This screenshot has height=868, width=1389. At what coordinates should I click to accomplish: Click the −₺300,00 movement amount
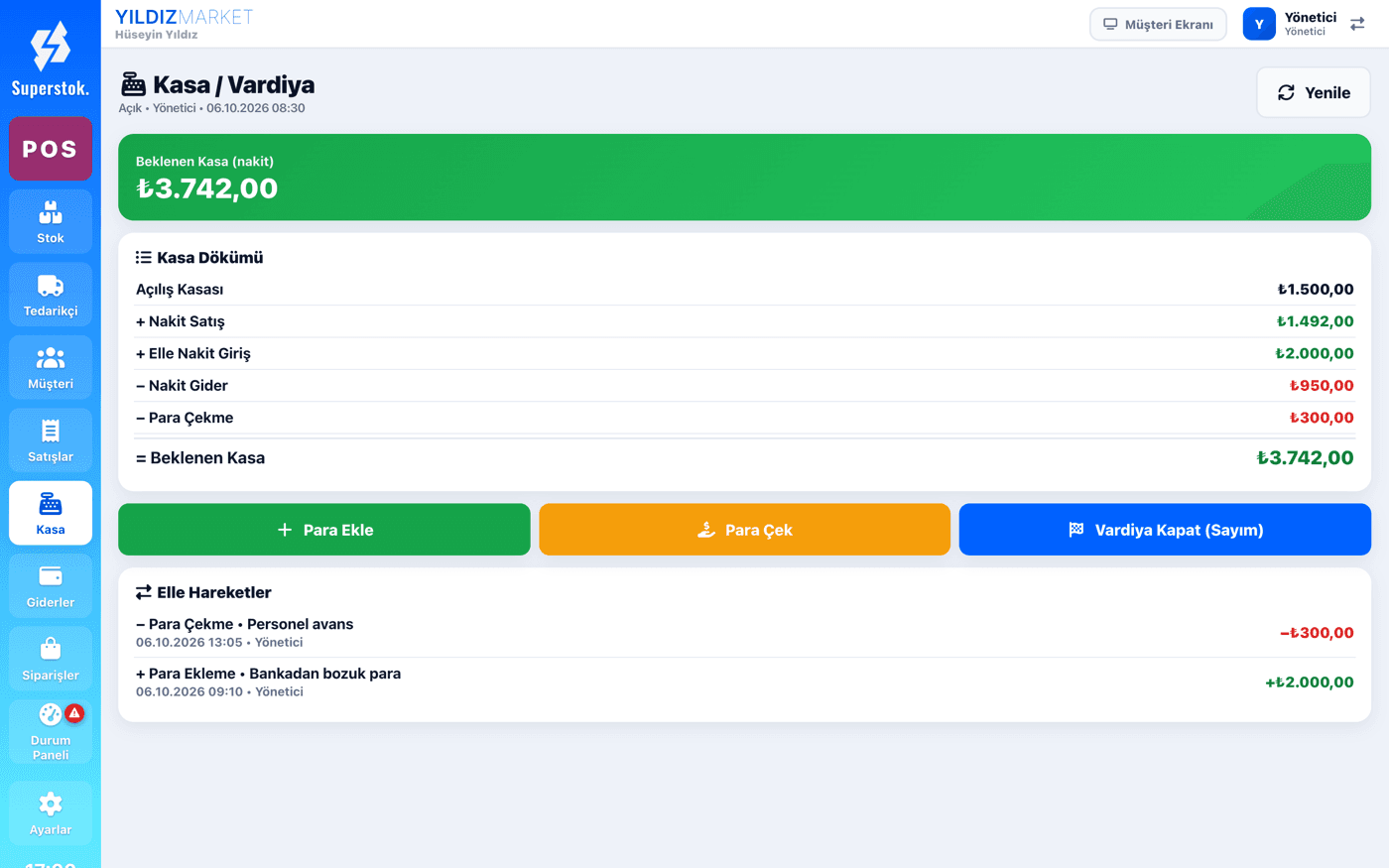pyautogui.click(x=1317, y=633)
